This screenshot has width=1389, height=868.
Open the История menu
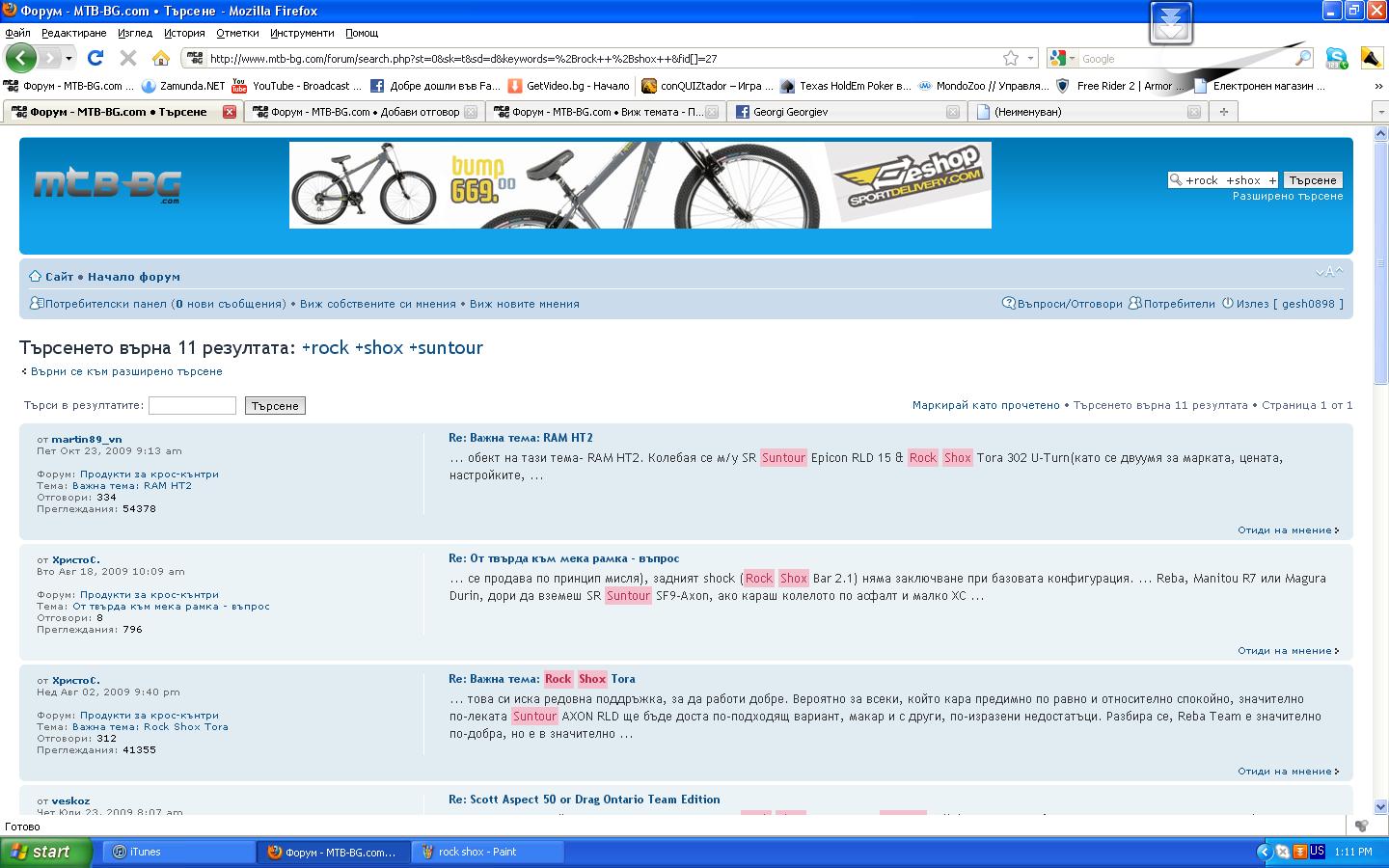tap(183, 33)
